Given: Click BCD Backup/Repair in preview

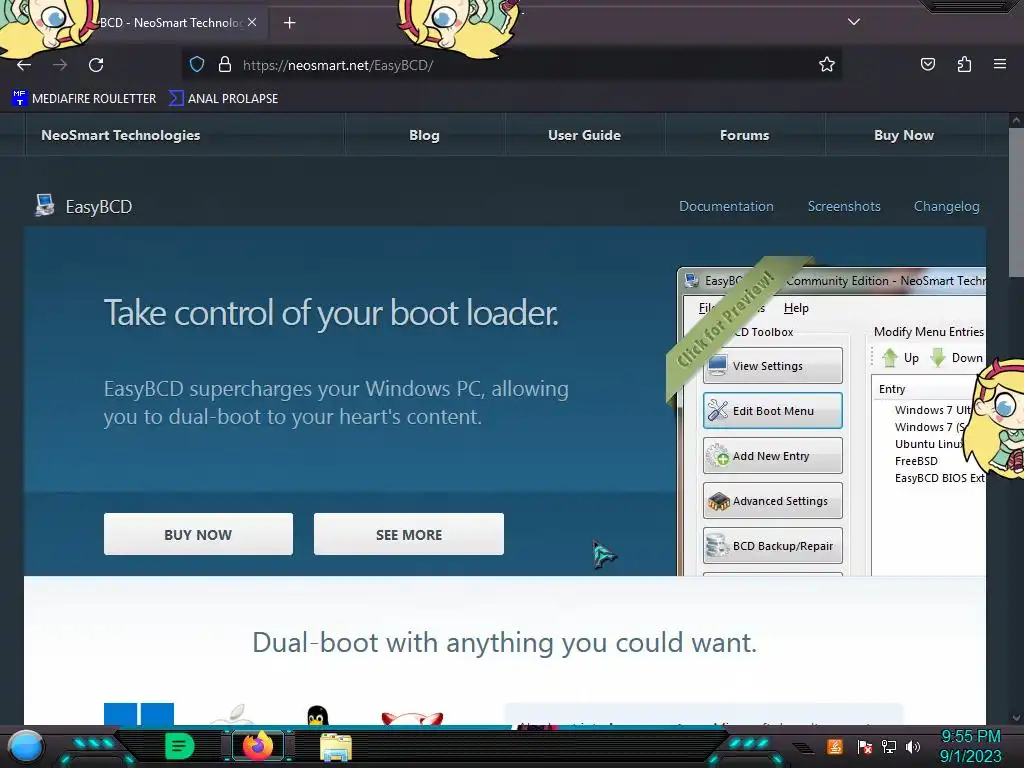Looking at the screenshot, I should (773, 546).
